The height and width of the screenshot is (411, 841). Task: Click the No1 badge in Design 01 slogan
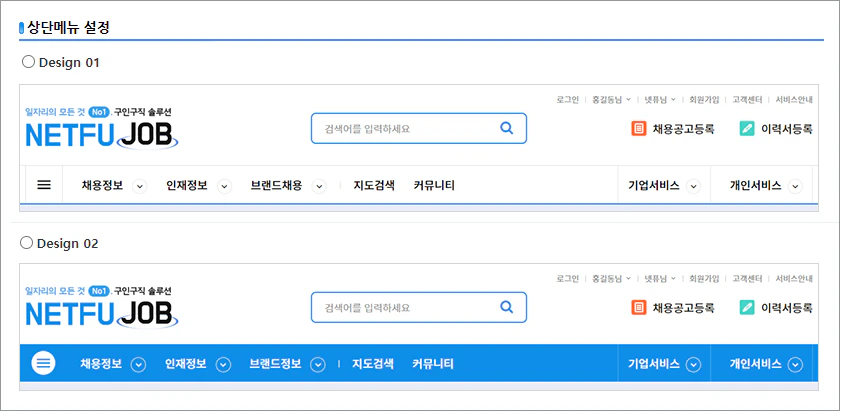[x=99, y=112]
